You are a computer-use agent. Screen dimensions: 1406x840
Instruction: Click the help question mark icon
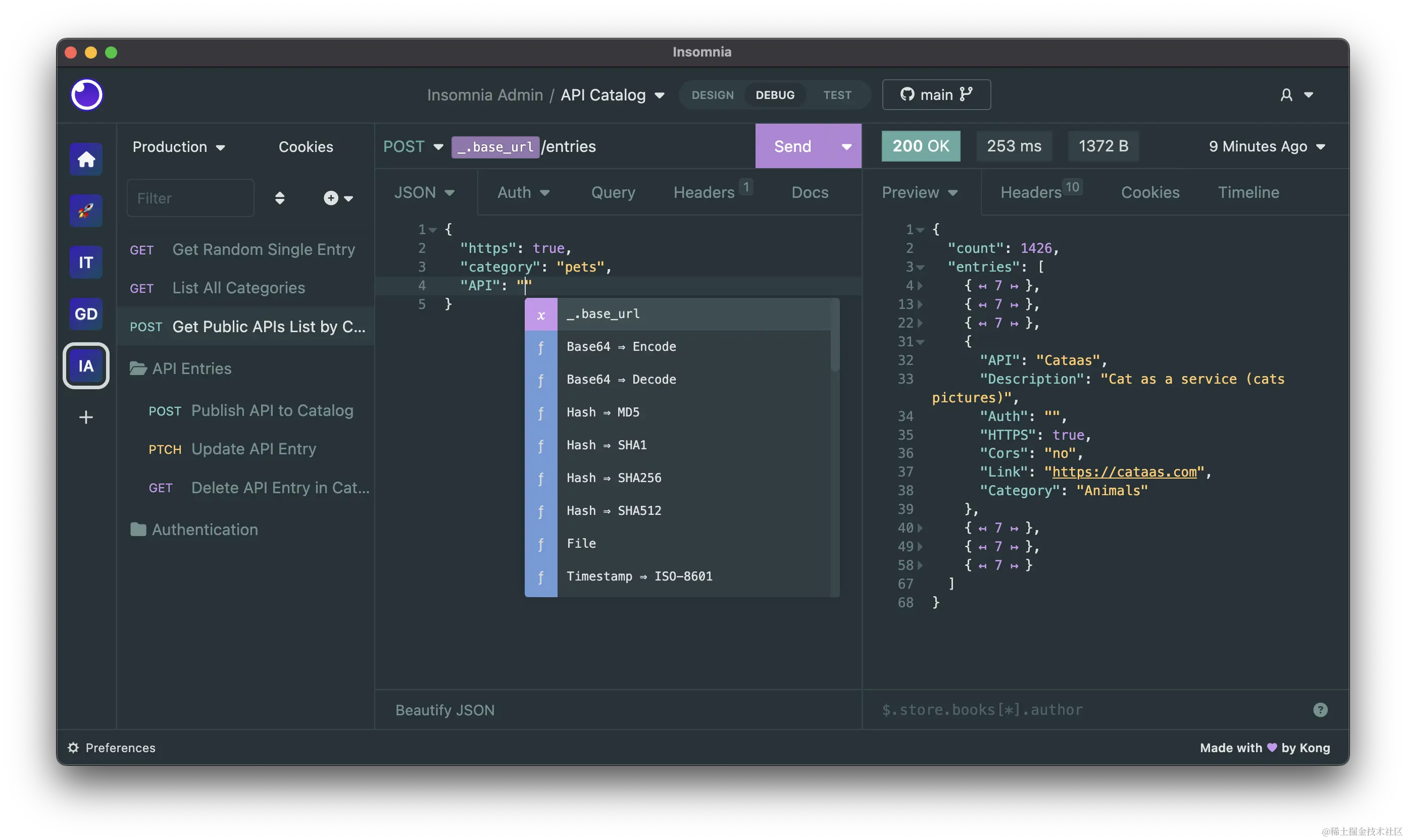point(1320,710)
